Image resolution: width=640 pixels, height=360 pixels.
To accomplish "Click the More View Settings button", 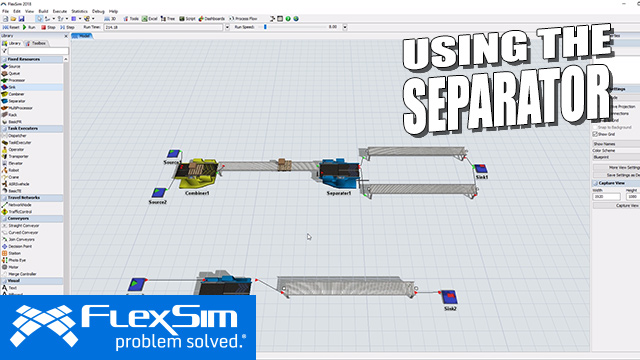I will point(616,168).
